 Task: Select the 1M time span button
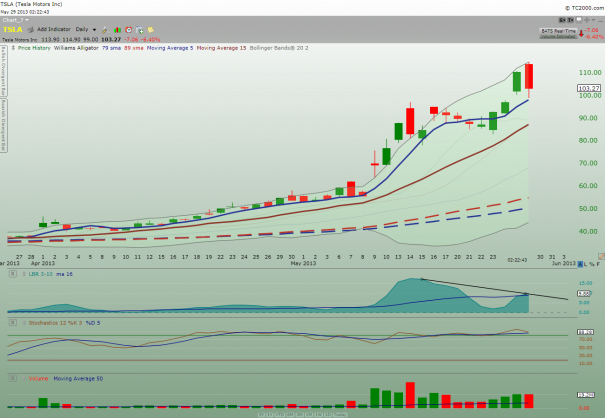pyautogui.click(x=309, y=415)
